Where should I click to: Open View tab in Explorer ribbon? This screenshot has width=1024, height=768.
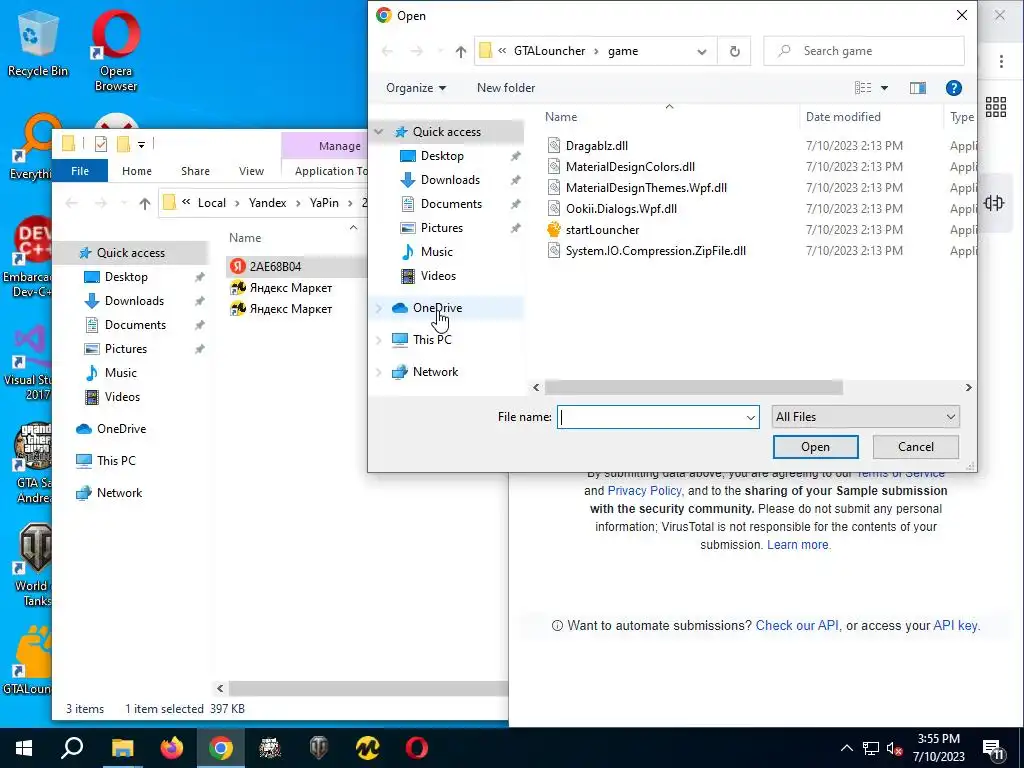(251, 171)
